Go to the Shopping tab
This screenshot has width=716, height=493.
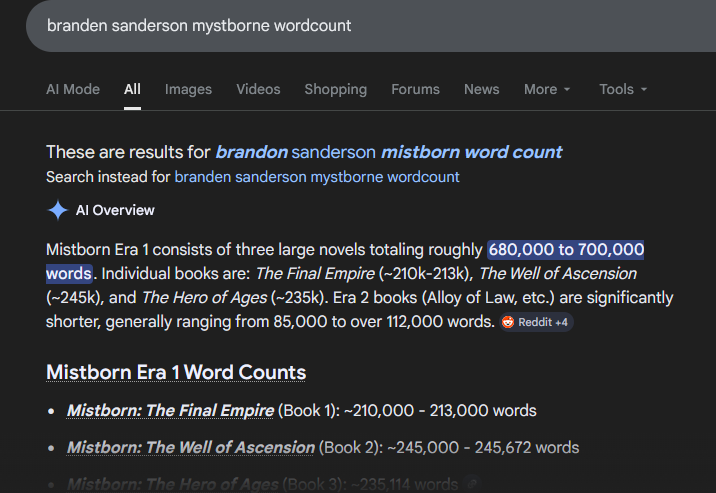click(336, 89)
